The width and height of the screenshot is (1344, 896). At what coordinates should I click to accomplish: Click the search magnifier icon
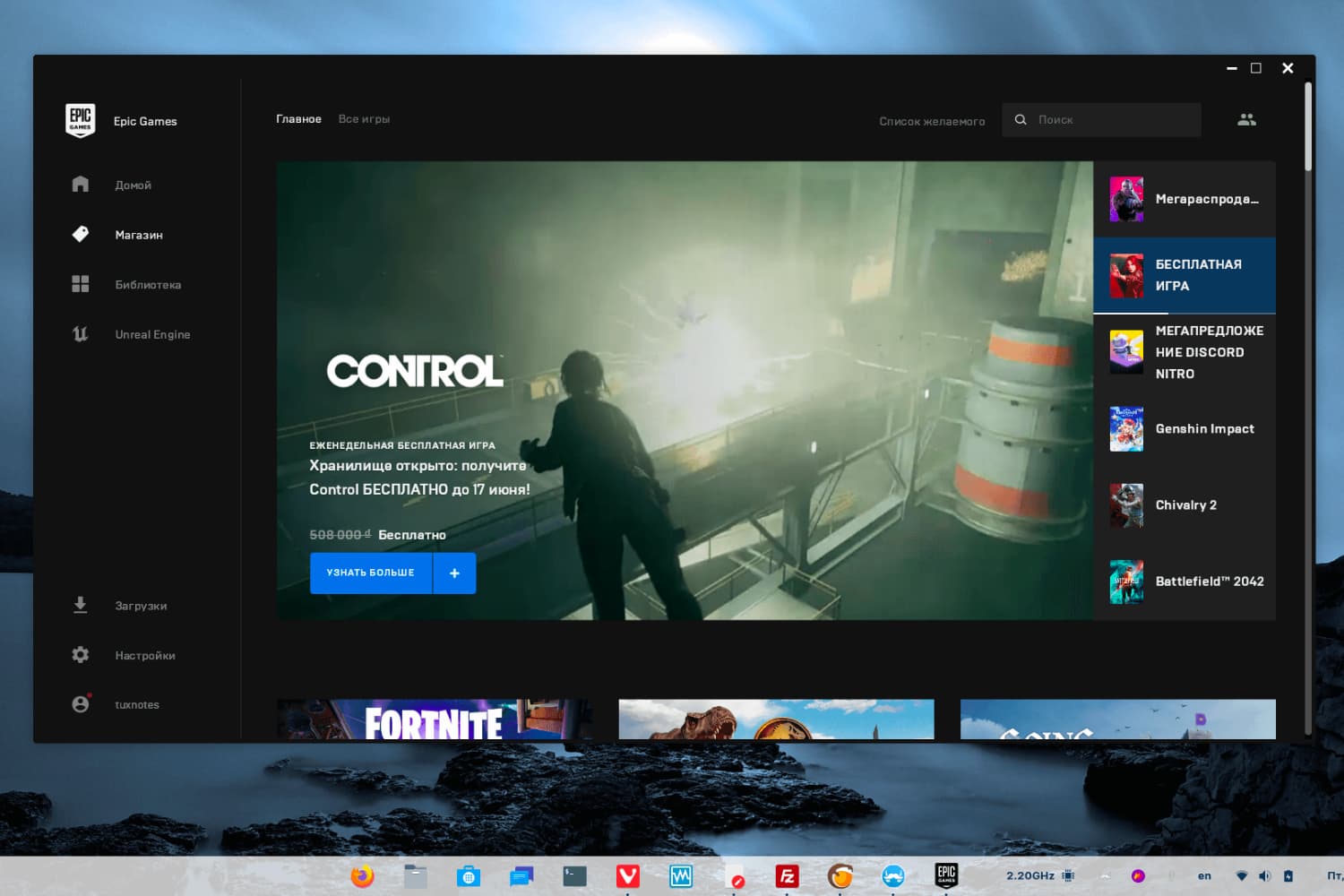coord(1021,119)
